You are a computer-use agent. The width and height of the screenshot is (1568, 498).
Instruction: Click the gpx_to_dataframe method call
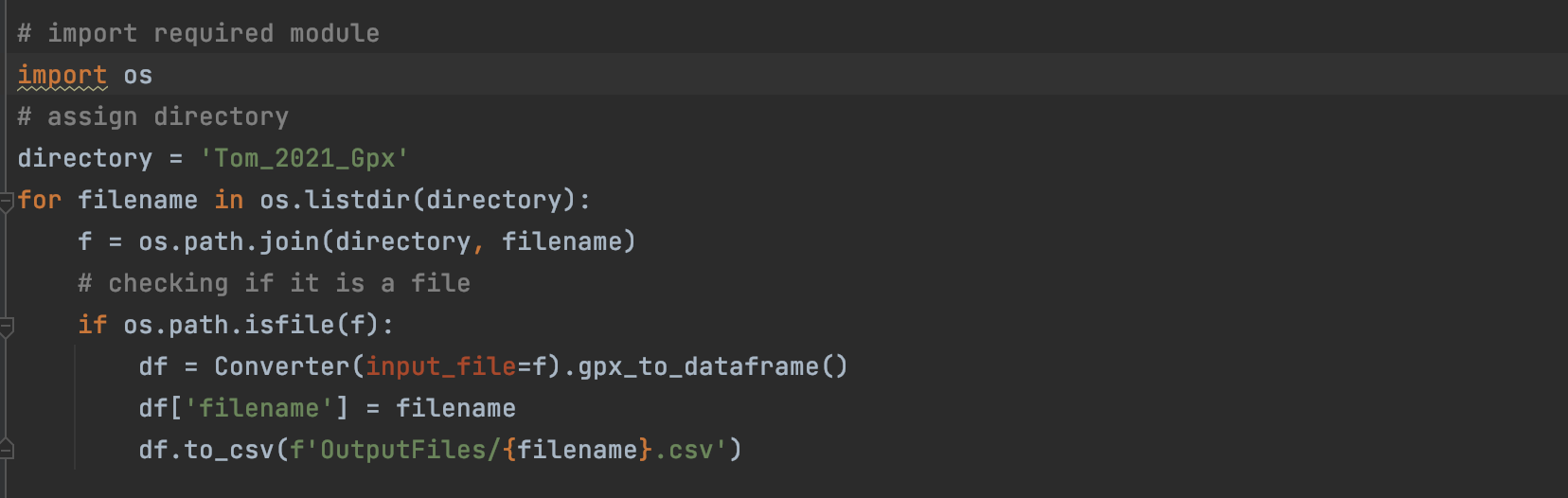698,366
